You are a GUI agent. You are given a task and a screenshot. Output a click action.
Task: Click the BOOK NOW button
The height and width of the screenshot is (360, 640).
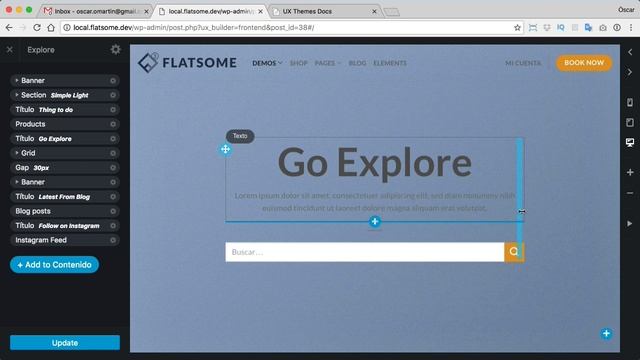[584, 63]
